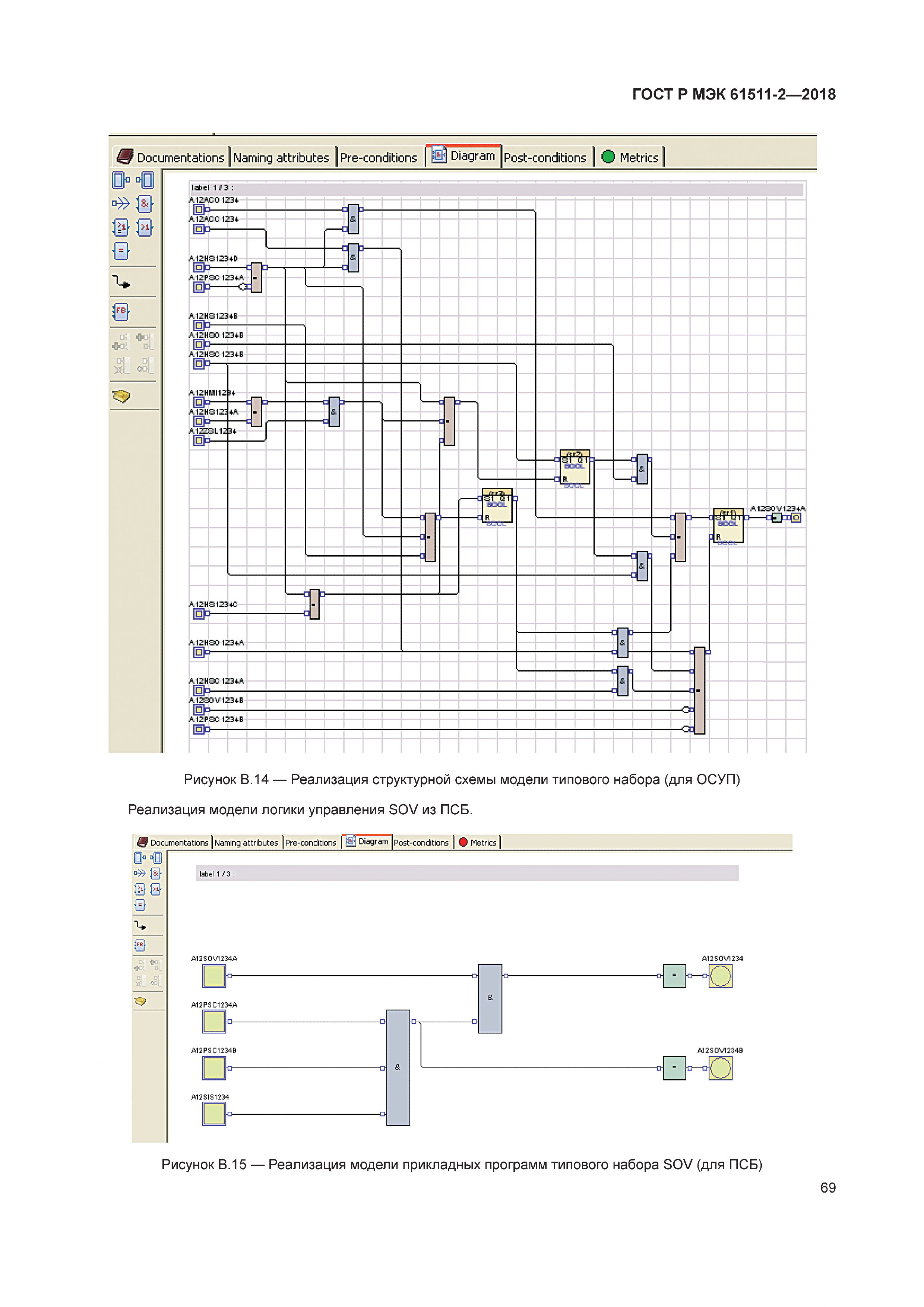Click output variable A12SOV1234A in the upper diagram

click(x=797, y=517)
